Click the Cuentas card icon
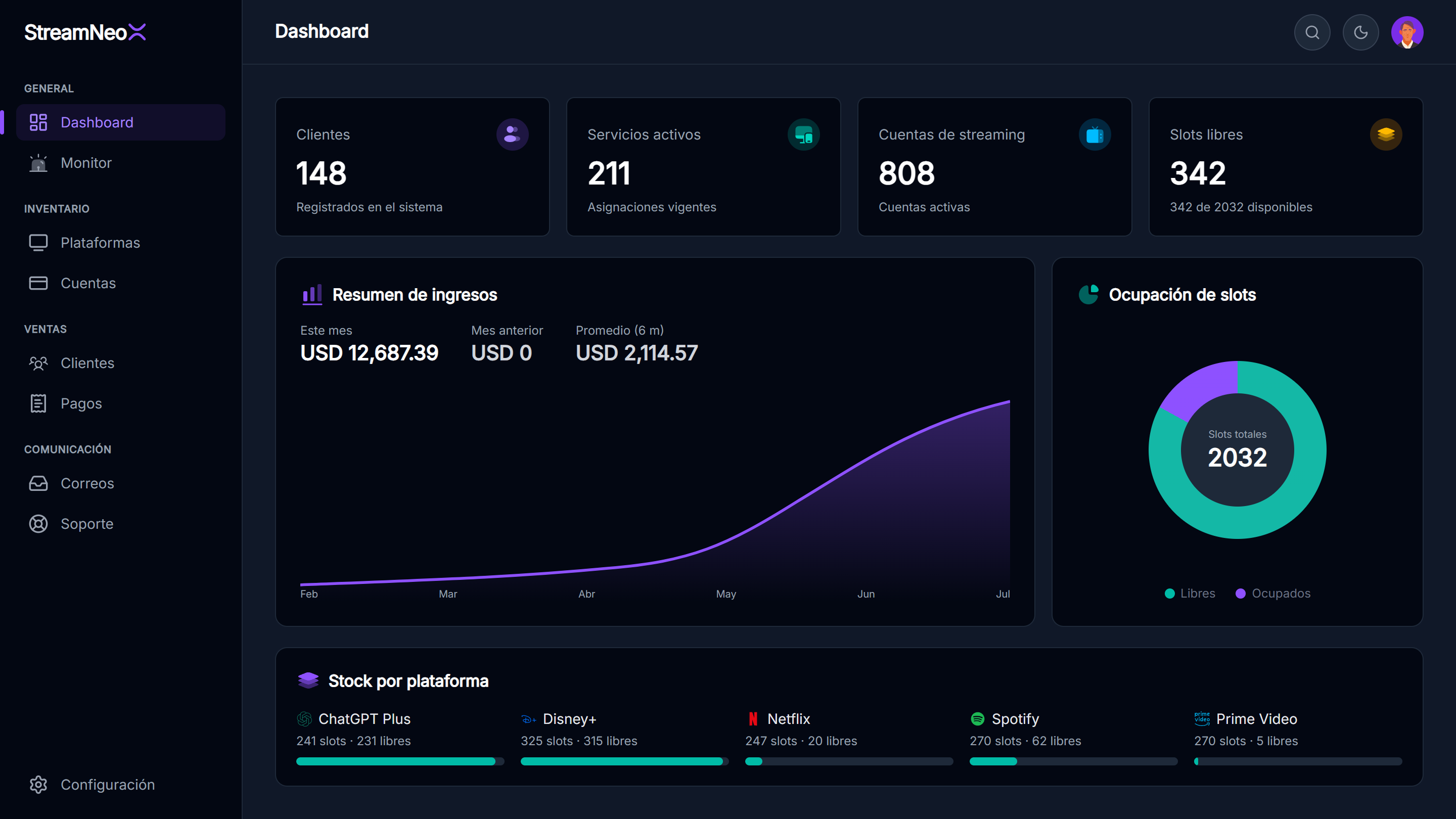Viewport: 1456px width, 819px height. pyautogui.click(x=38, y=283)
